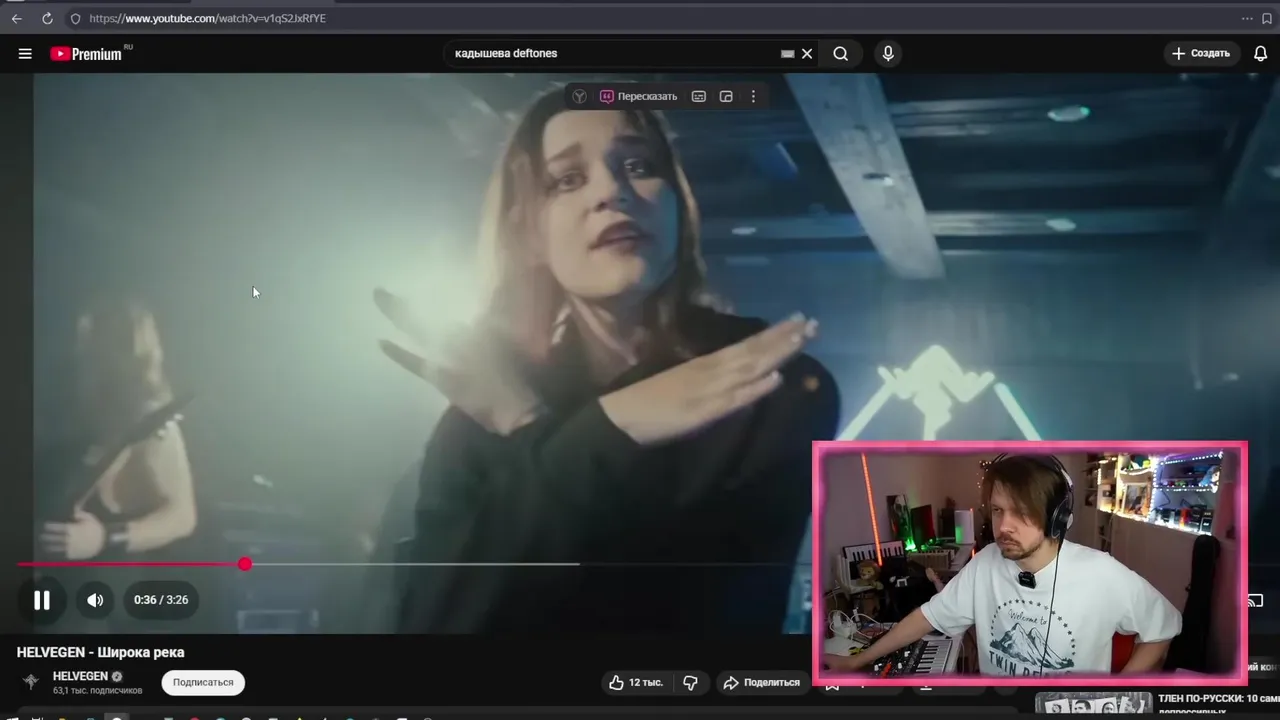Viewport: 1280px width, 720px height.
Task: Open the on-screen keyboard in search box
Action: pos(787,54)
